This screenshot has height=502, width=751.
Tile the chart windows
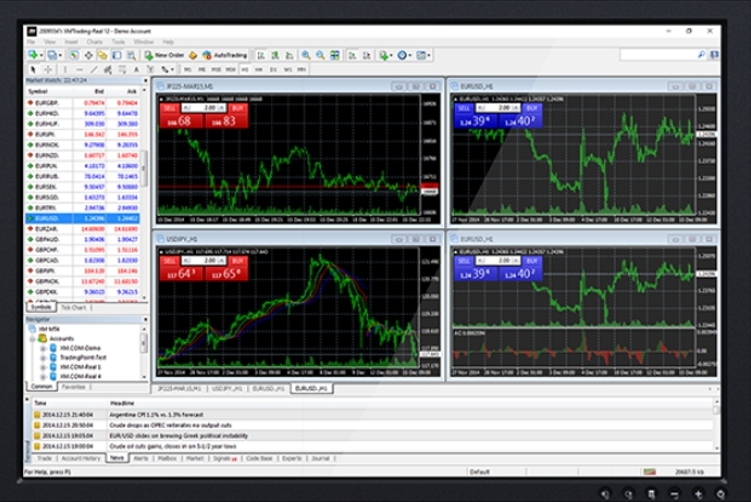335,55
